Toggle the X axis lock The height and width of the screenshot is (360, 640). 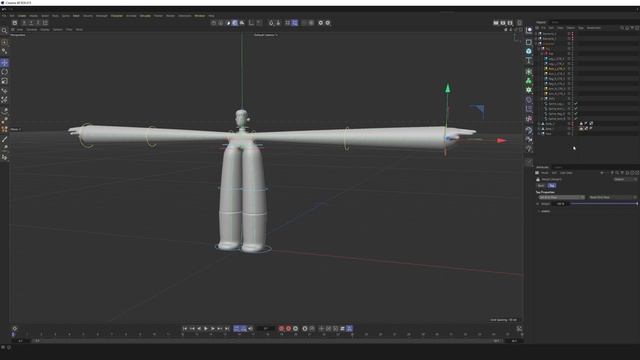coord(24,23)
